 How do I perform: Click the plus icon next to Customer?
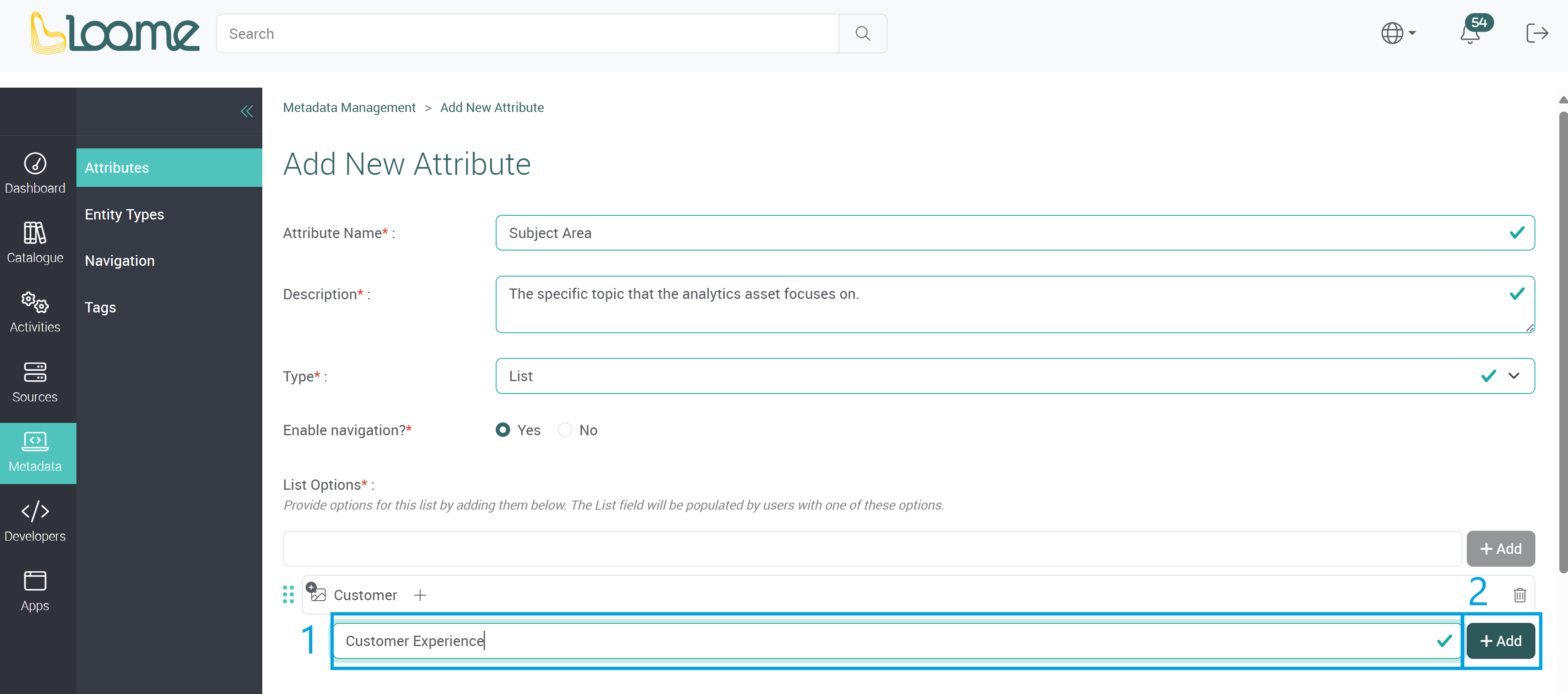(420, 595)
